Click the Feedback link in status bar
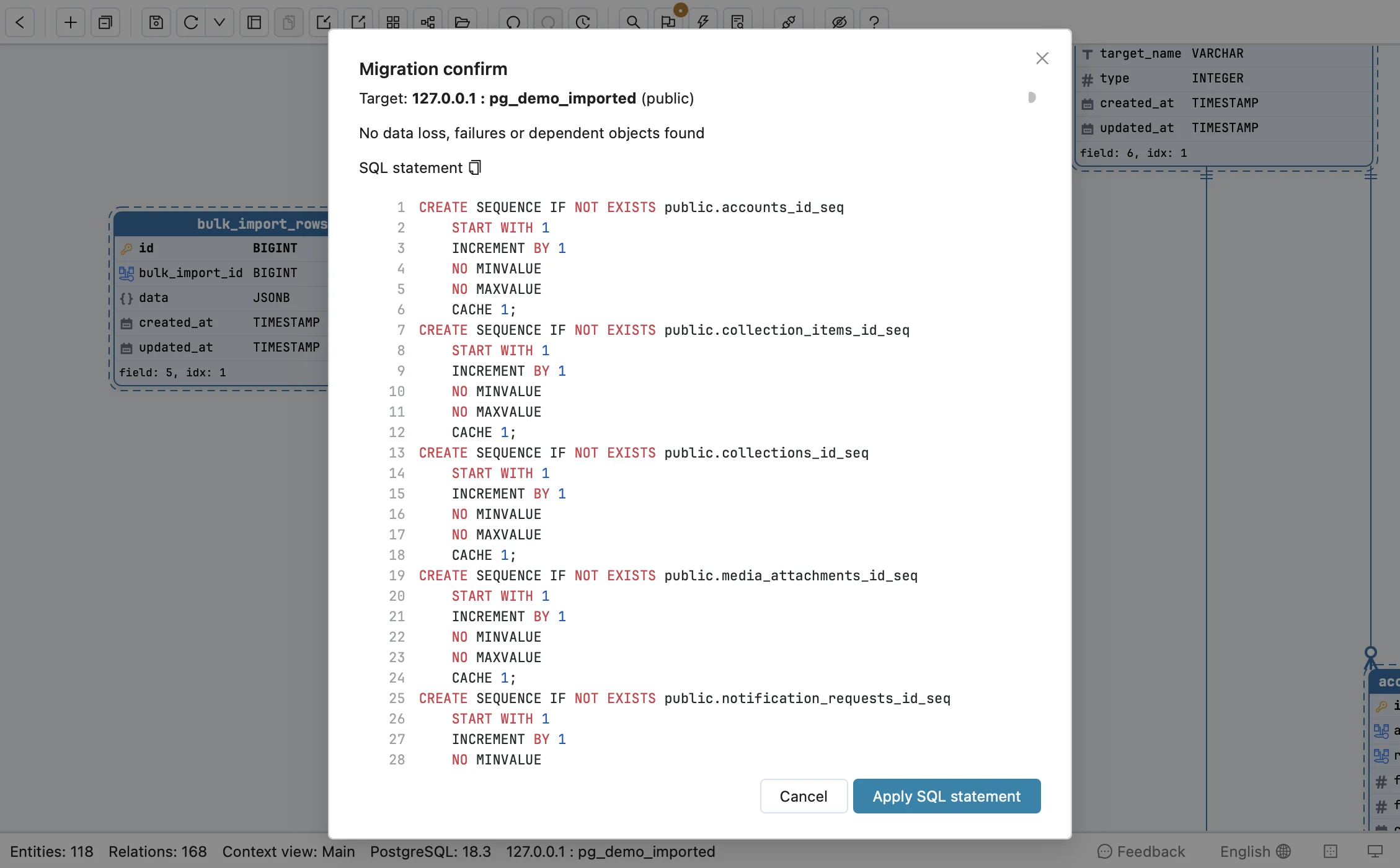This screenshot has width=1400, height=868. (1141, 851)
